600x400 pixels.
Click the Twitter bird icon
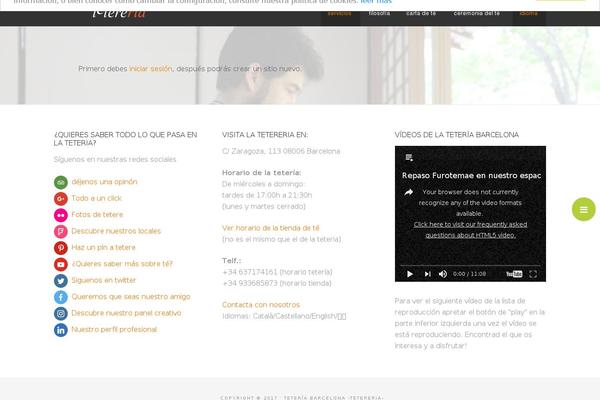(60, 281)
